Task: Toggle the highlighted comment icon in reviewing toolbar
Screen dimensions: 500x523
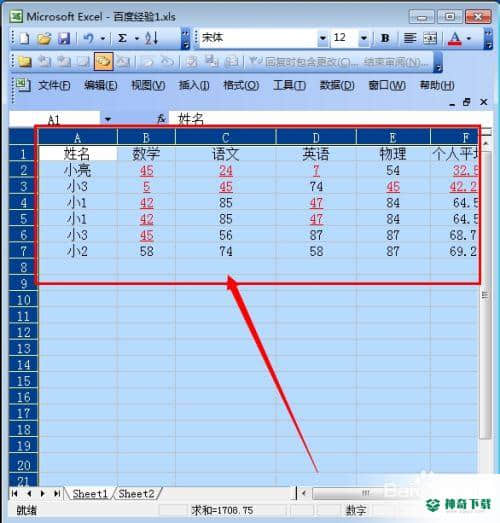Action: tap(103, 61)
